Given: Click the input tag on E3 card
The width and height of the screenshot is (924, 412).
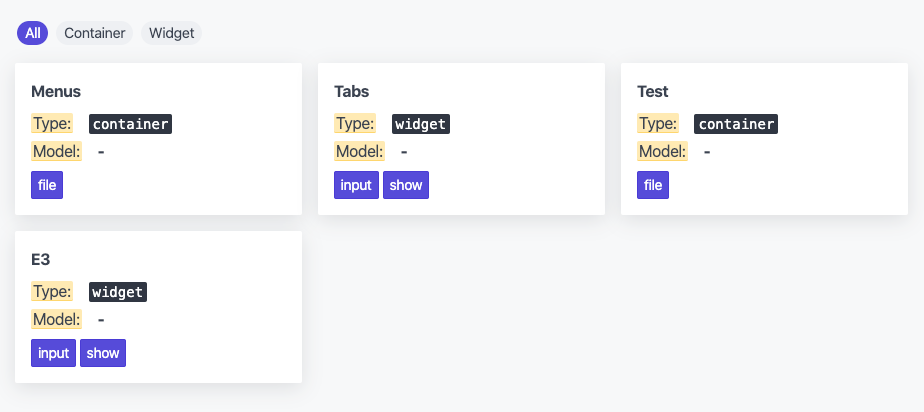Looking at the screenshot, I should tap(54, 353).
